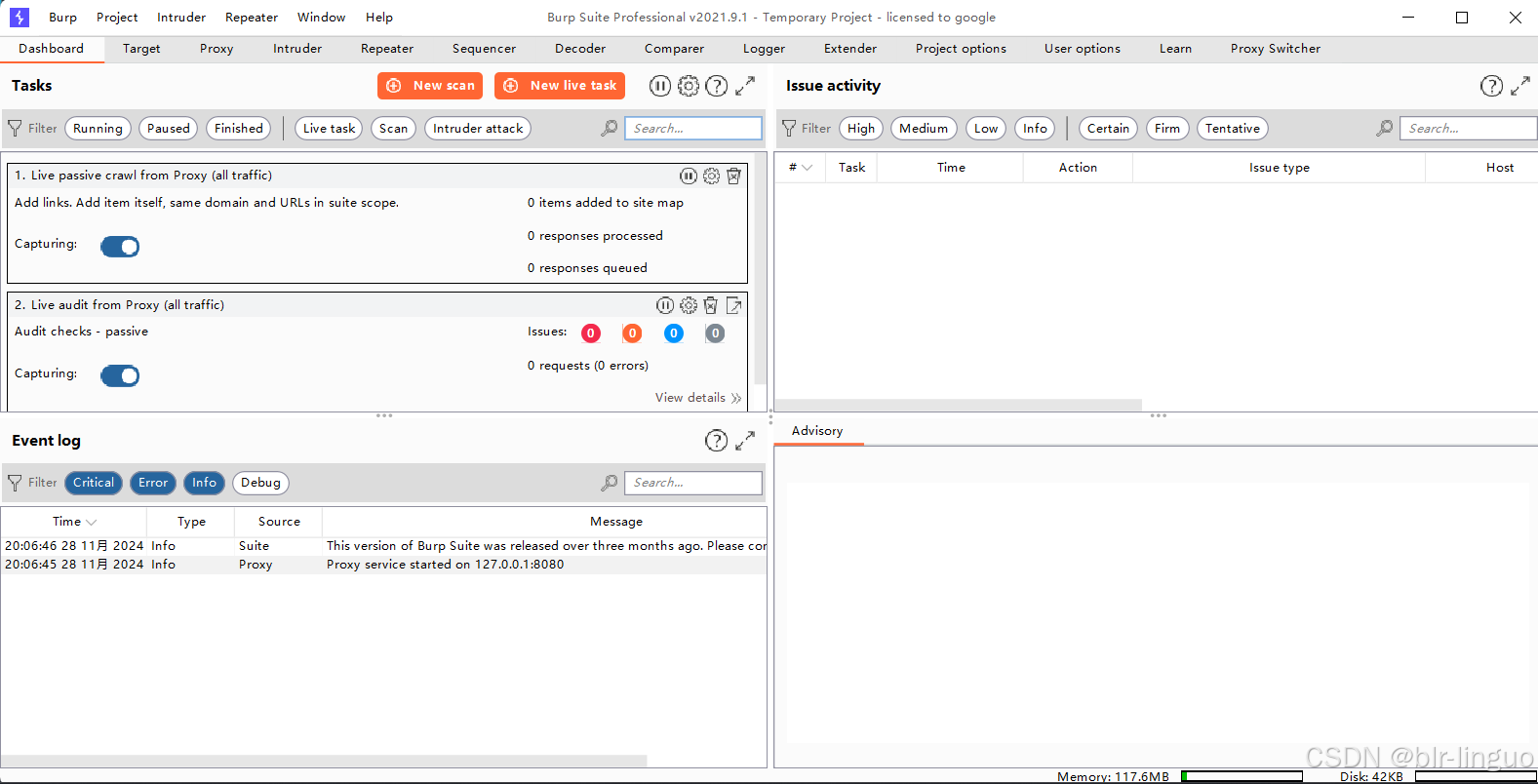Toggle Capturing switch for Live audit task

coord(120,376)
